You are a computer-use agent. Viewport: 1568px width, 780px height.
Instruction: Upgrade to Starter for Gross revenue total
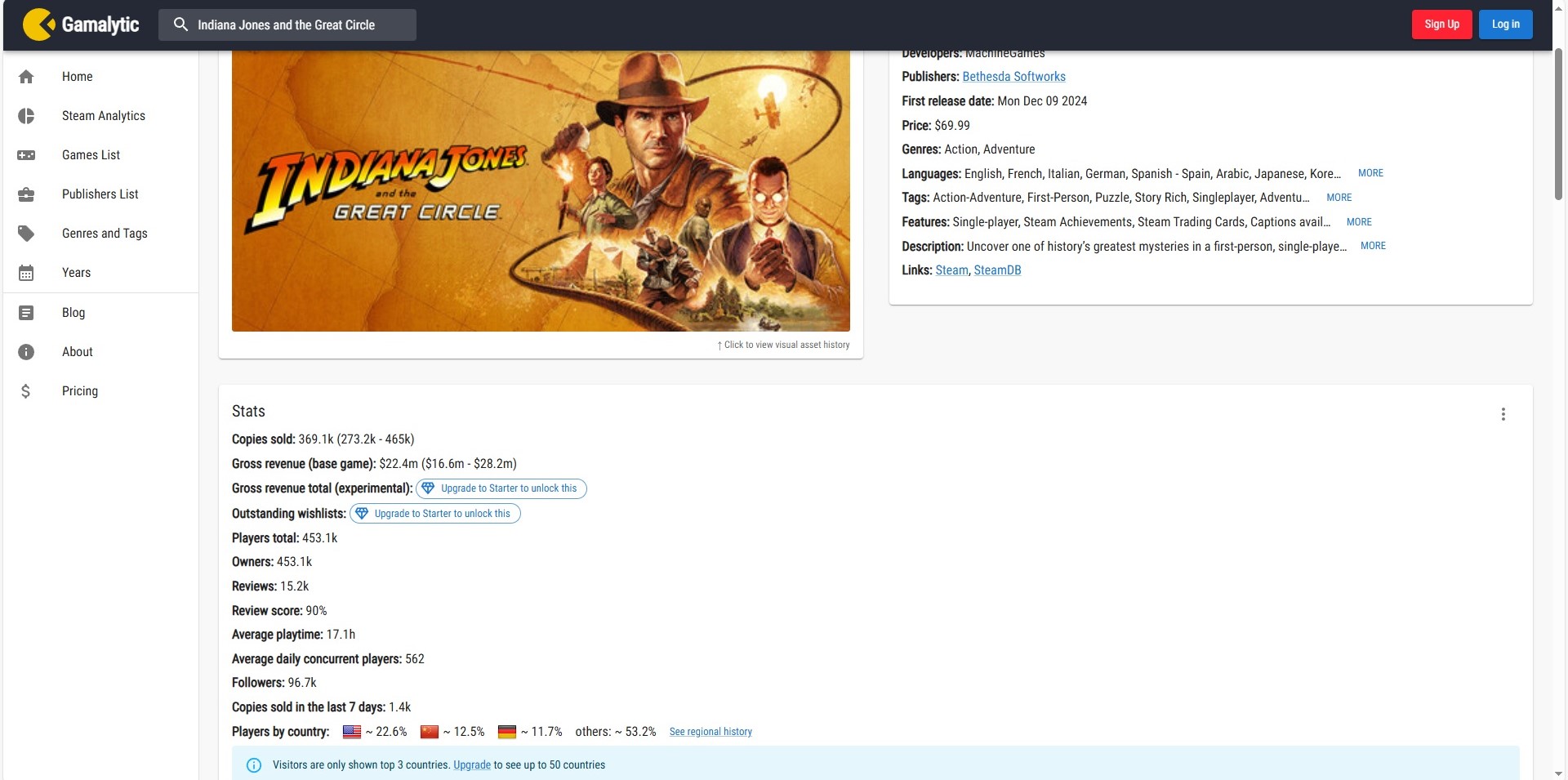coord(501,488)
